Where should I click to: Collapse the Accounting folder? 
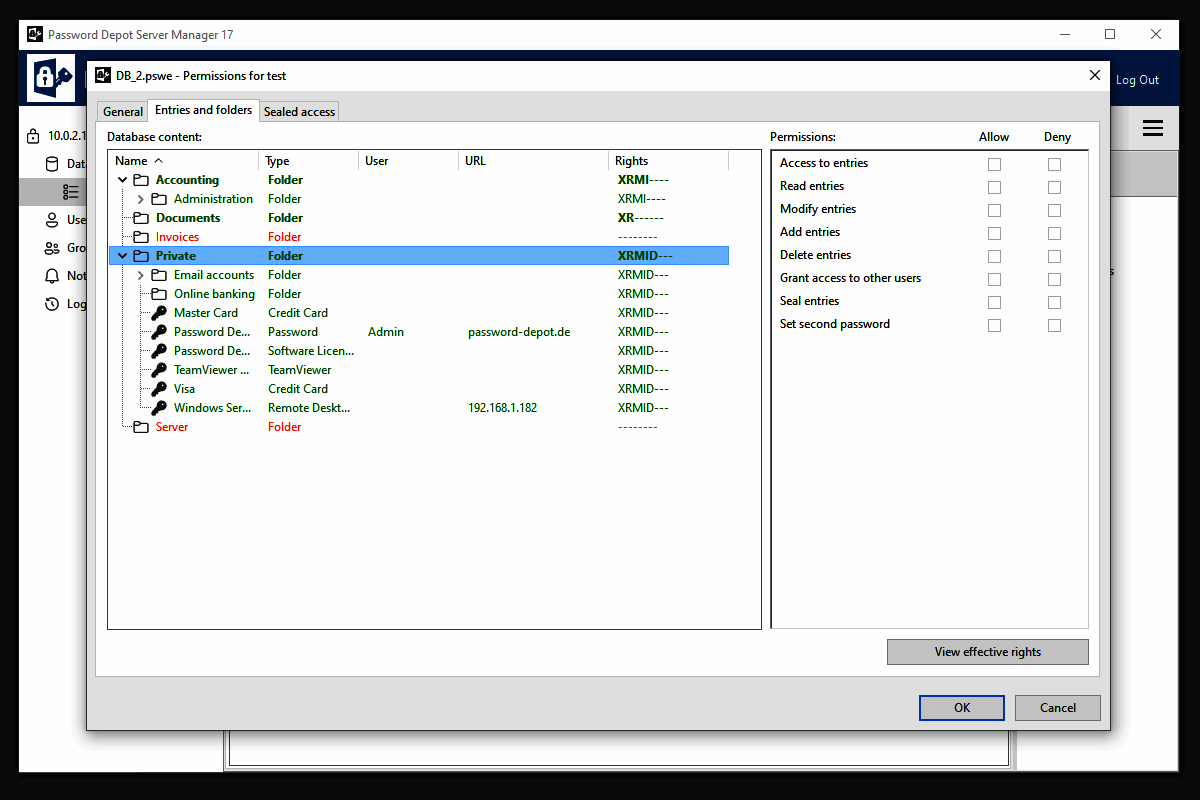[x=123, y=180]
